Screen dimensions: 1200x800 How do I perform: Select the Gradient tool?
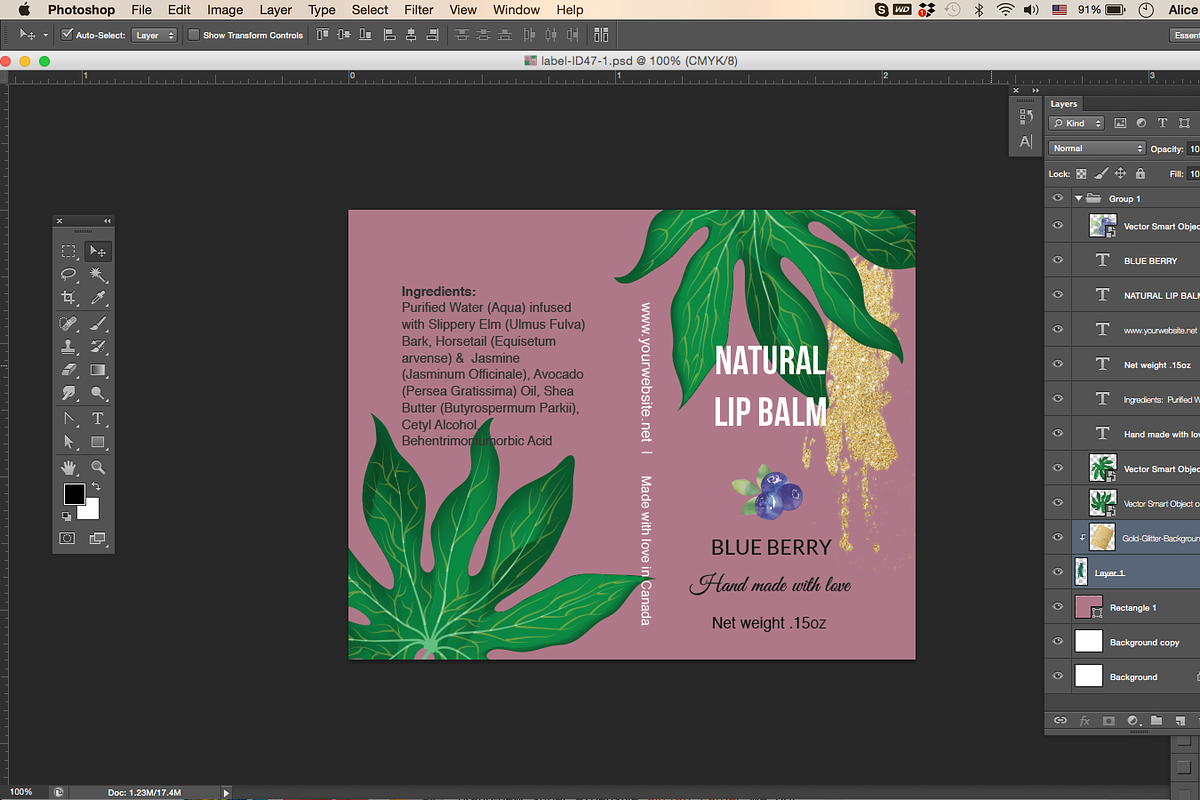point(98,370)
